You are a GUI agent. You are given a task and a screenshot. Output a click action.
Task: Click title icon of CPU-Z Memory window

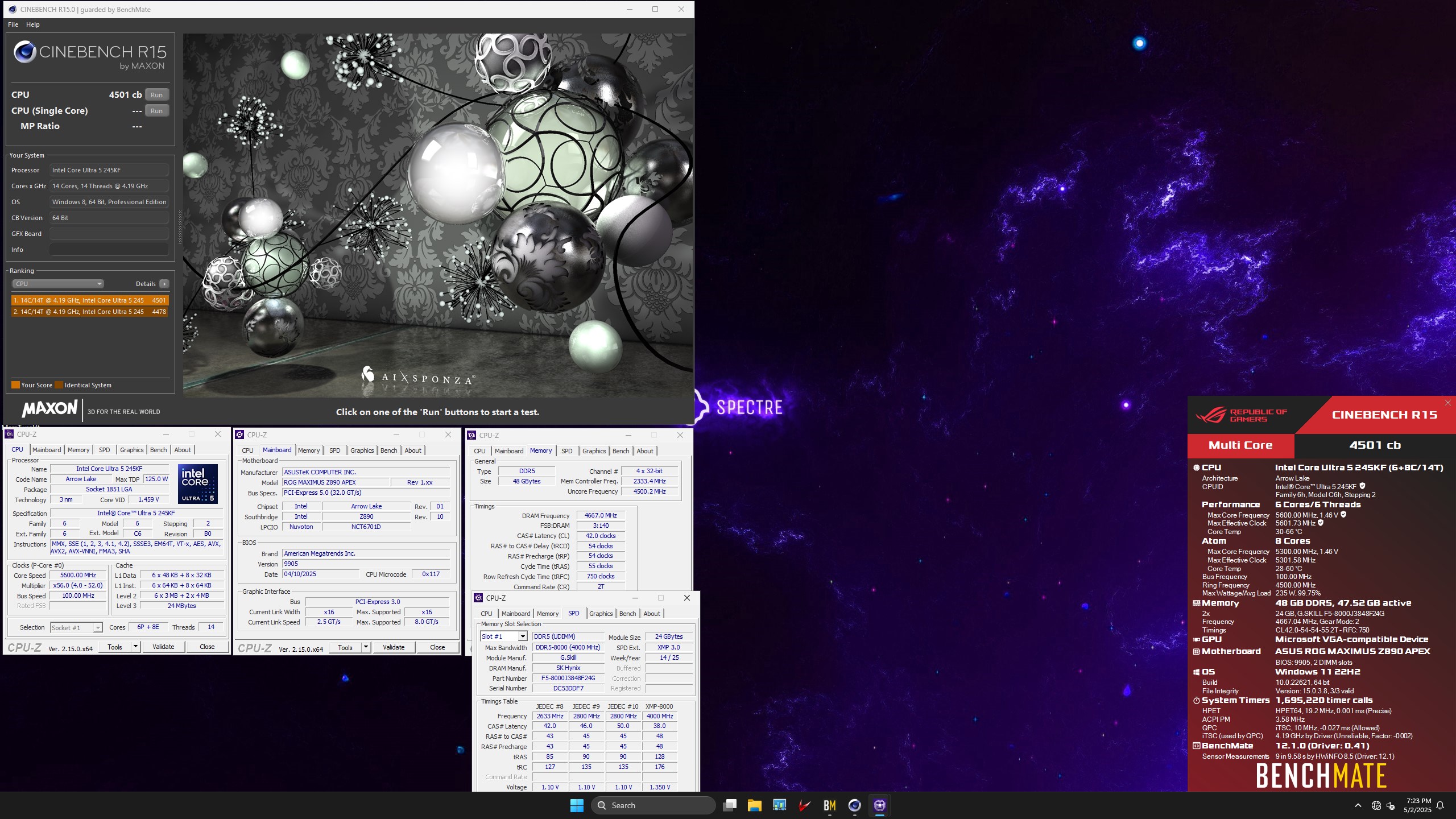[471, 435]
